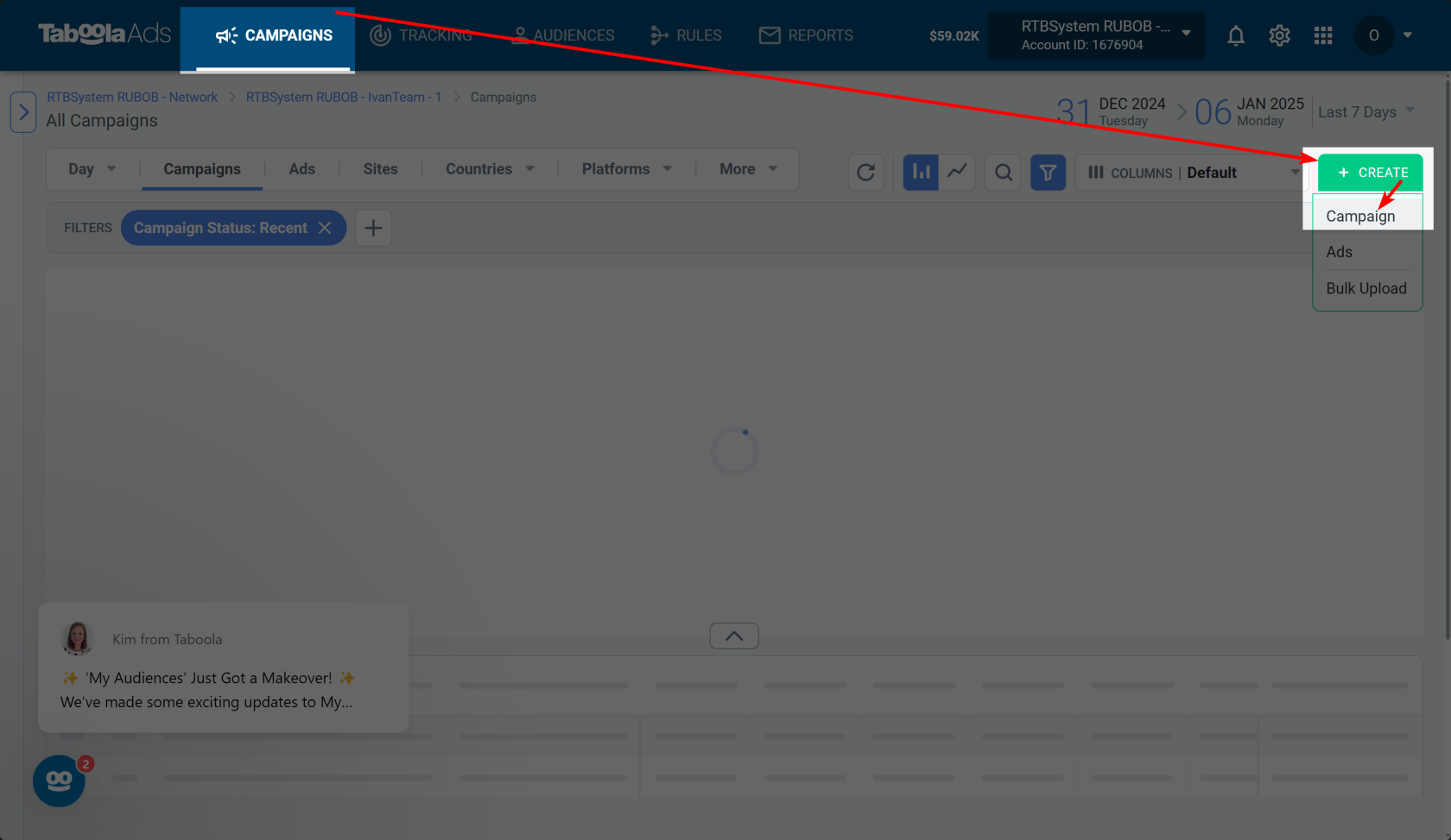1451x840 pixels.
Task: Open the chatbot help bubble
Action: pyautogui.click(x=59, y=781)
